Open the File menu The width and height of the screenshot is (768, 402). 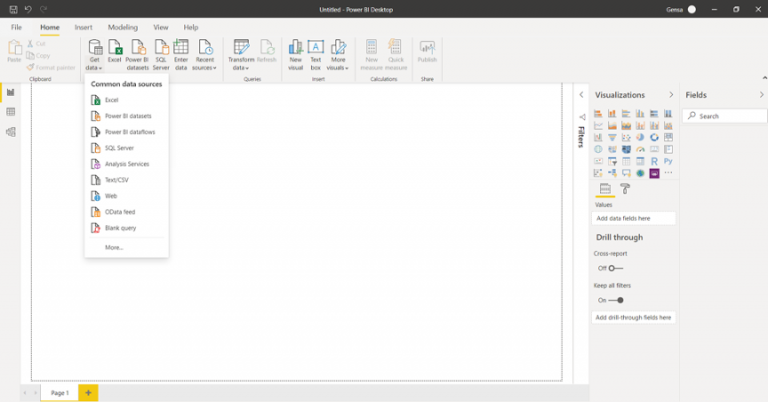click(16, 27)
